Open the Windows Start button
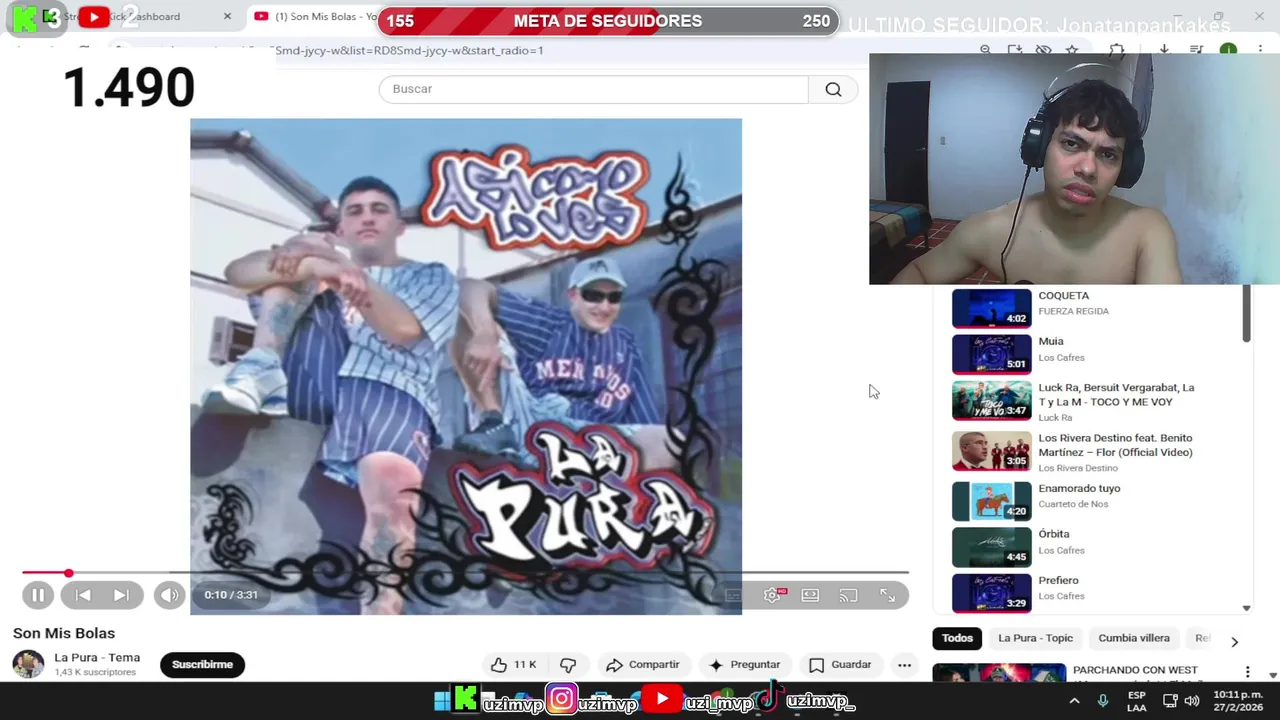 tap(441, 701)
